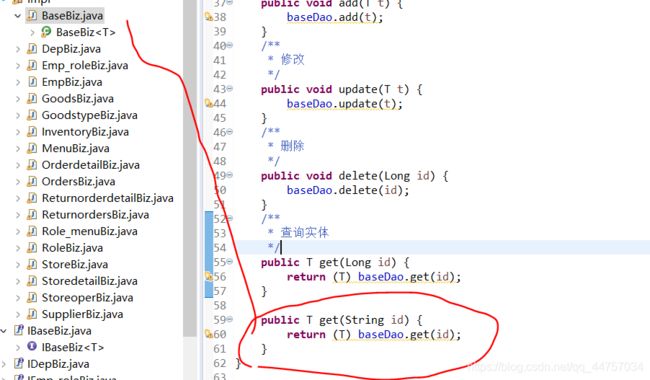Click the ReturnorderdetailBiz.java file icon
This screenshot has height=380, width=650.
click(32, 198)
